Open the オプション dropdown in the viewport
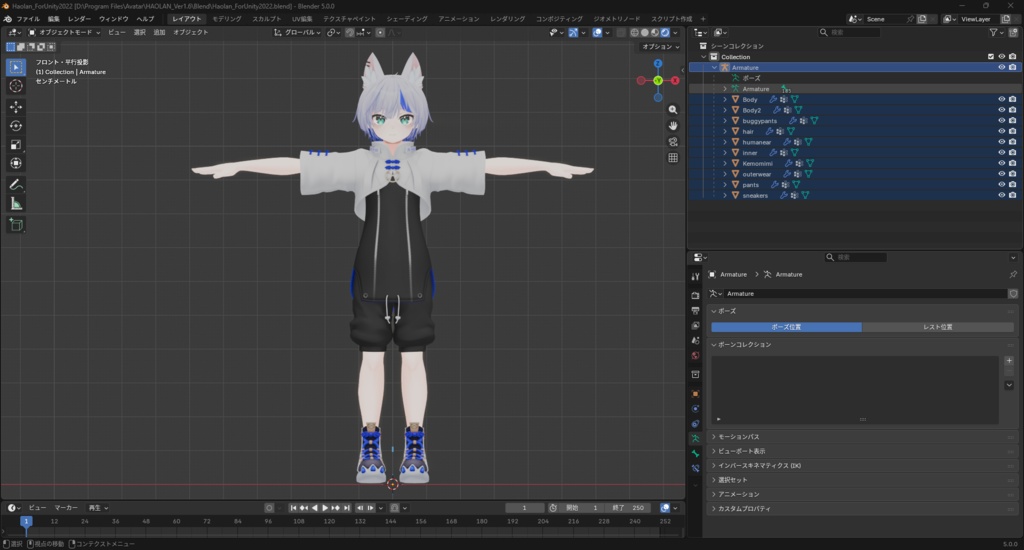The image size is (1024, 550). click(660, 46)
